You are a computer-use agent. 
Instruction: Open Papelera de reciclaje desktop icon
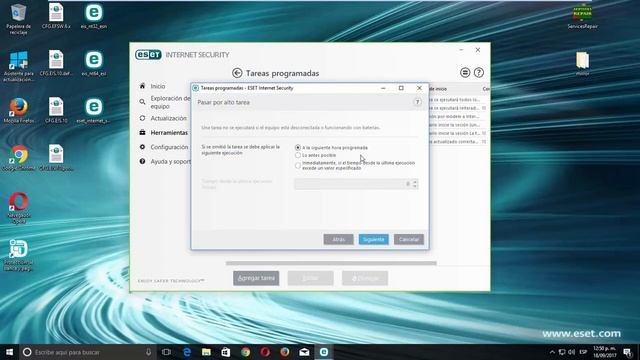point(18,19)
